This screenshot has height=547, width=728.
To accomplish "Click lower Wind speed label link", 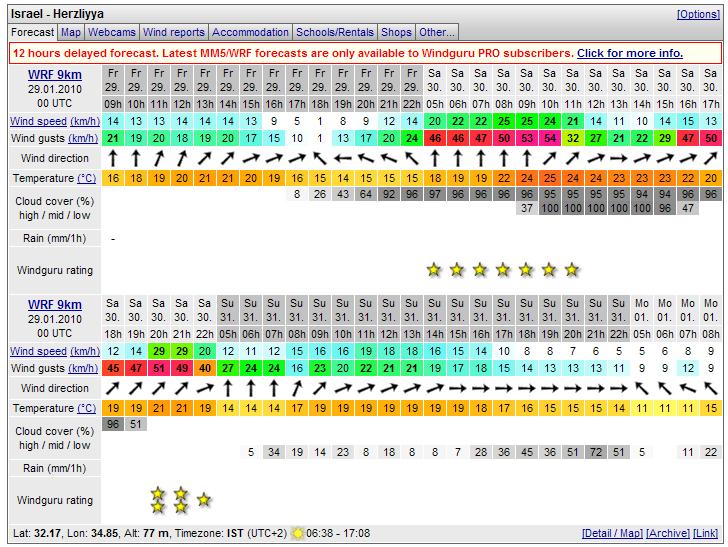I will [39, 351].
